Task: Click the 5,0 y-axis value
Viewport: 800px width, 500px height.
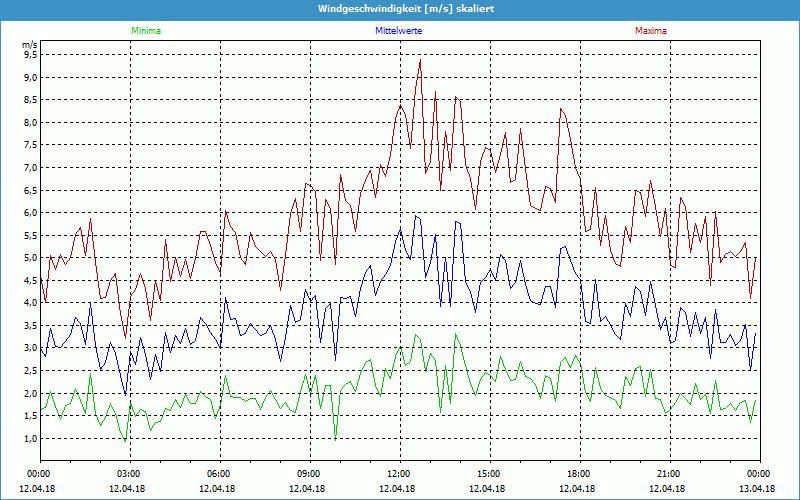Action: click(x=31, y=258)
